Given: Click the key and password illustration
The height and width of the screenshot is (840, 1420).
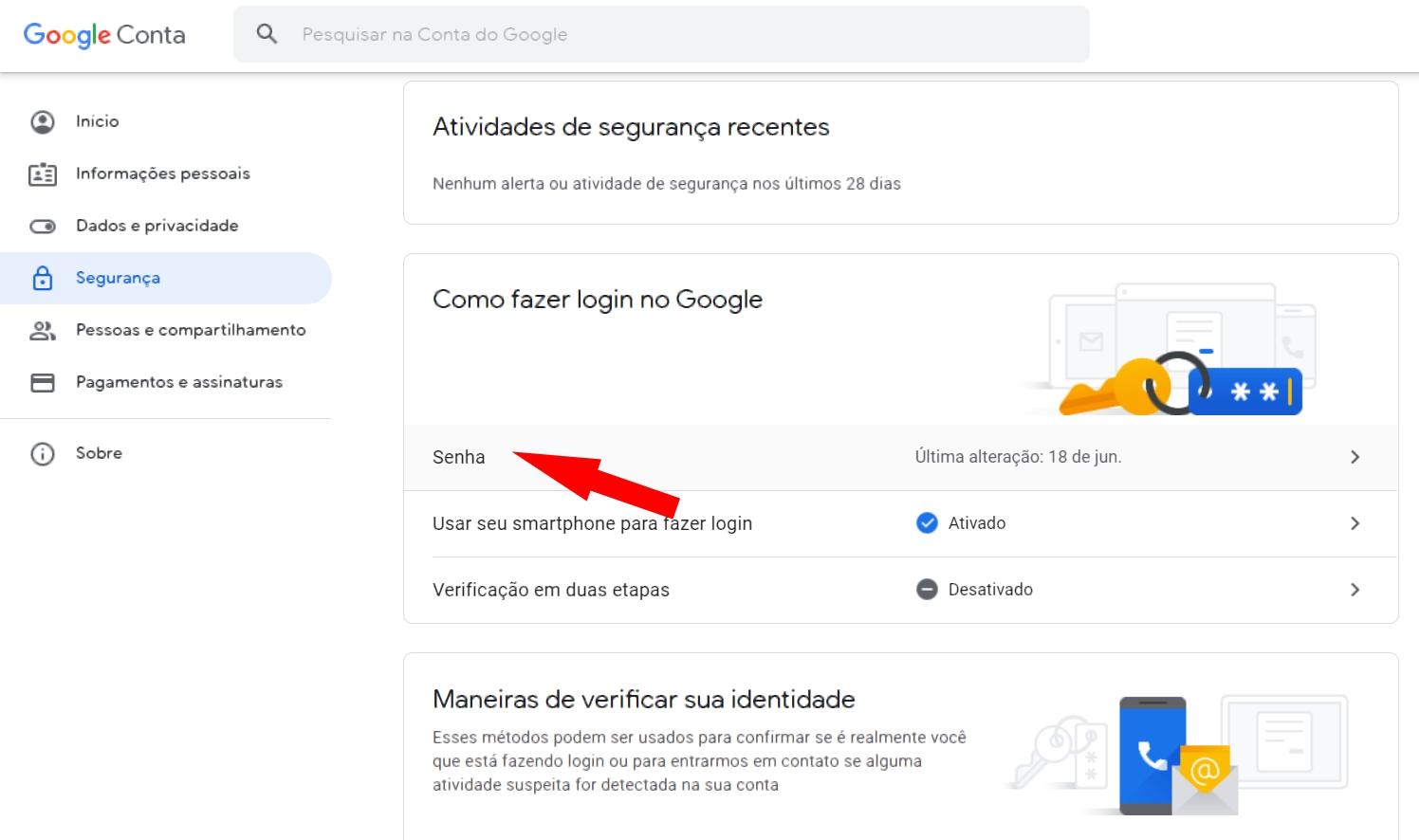Looking at the screenshot, I should 1171,349.
